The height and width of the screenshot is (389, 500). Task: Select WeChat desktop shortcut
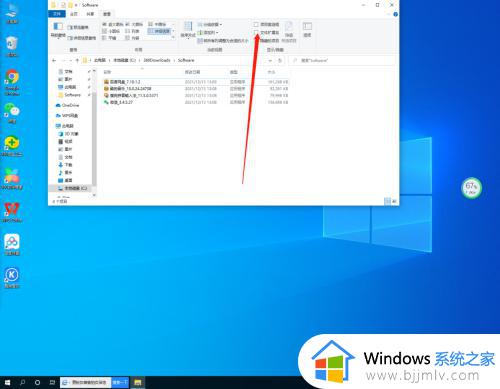[x=12, y=113]
